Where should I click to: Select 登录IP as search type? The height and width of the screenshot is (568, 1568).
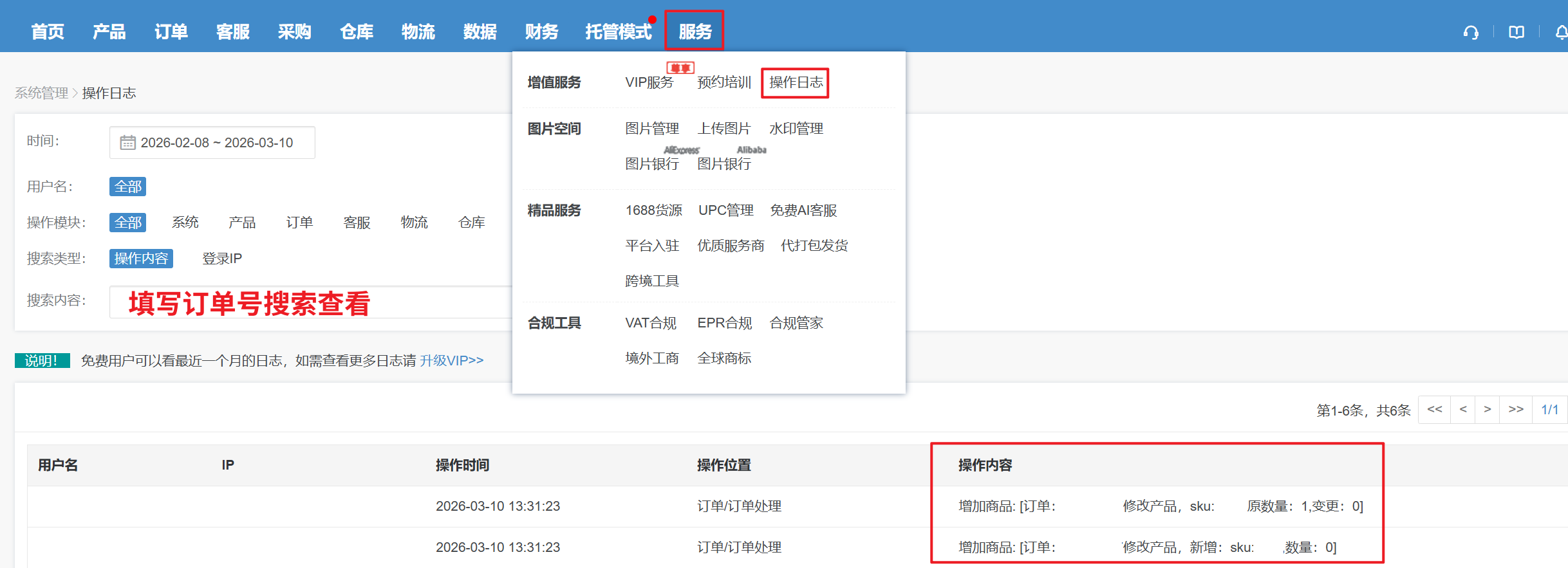[222, 259]
